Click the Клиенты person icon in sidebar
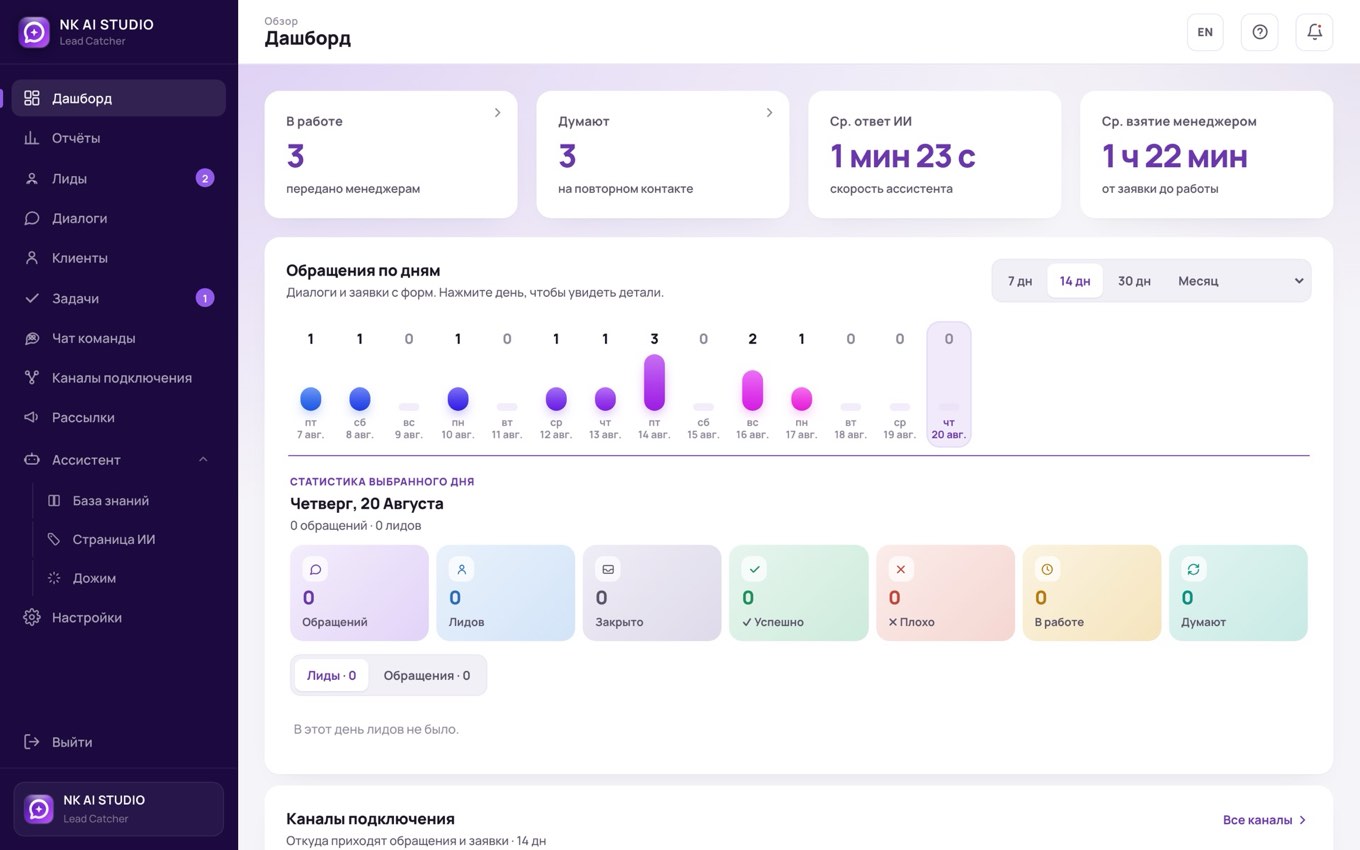Viewport: 1360px width, 850px height. (32, 258)
